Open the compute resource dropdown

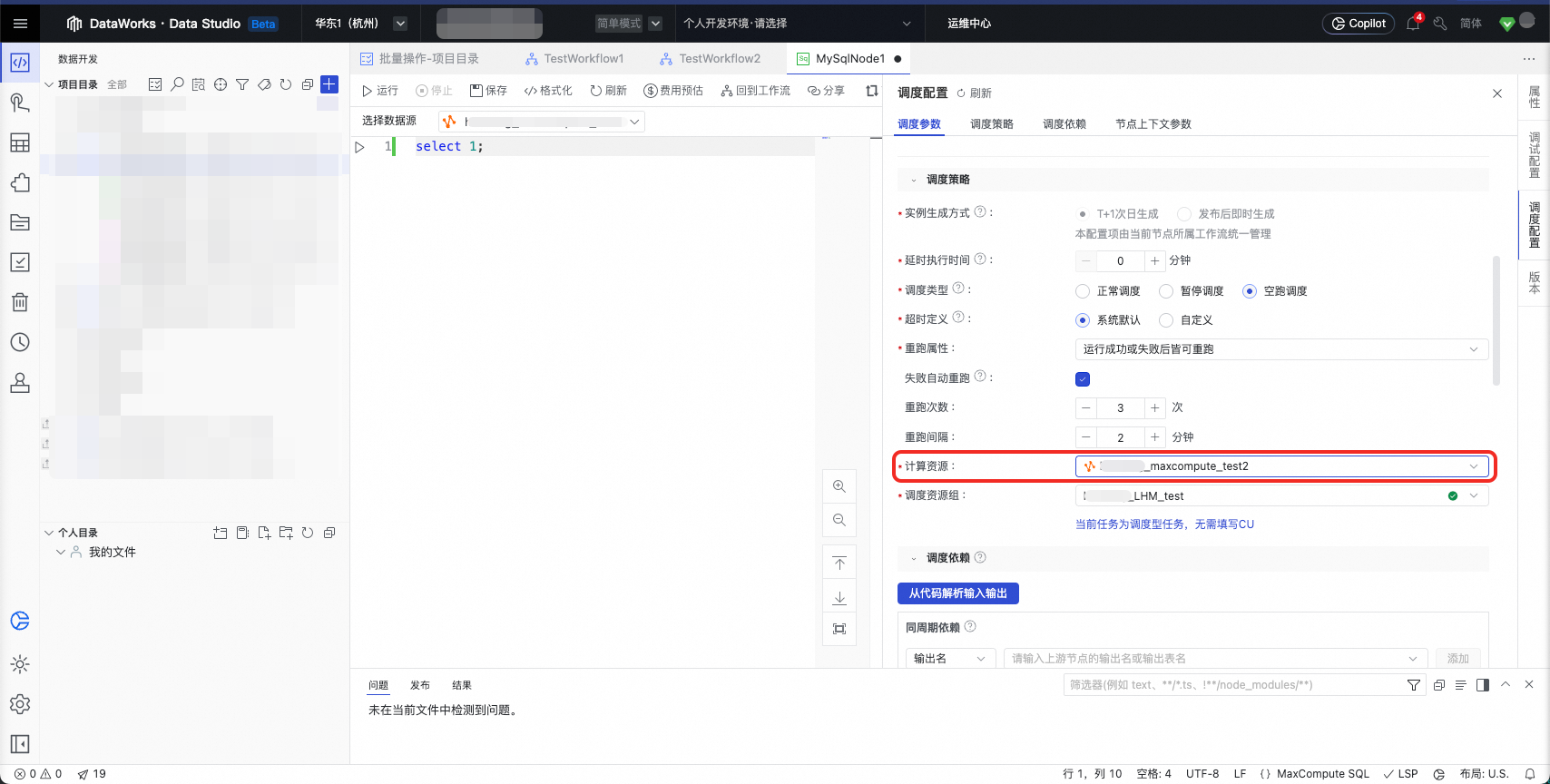click(1281, 466)
